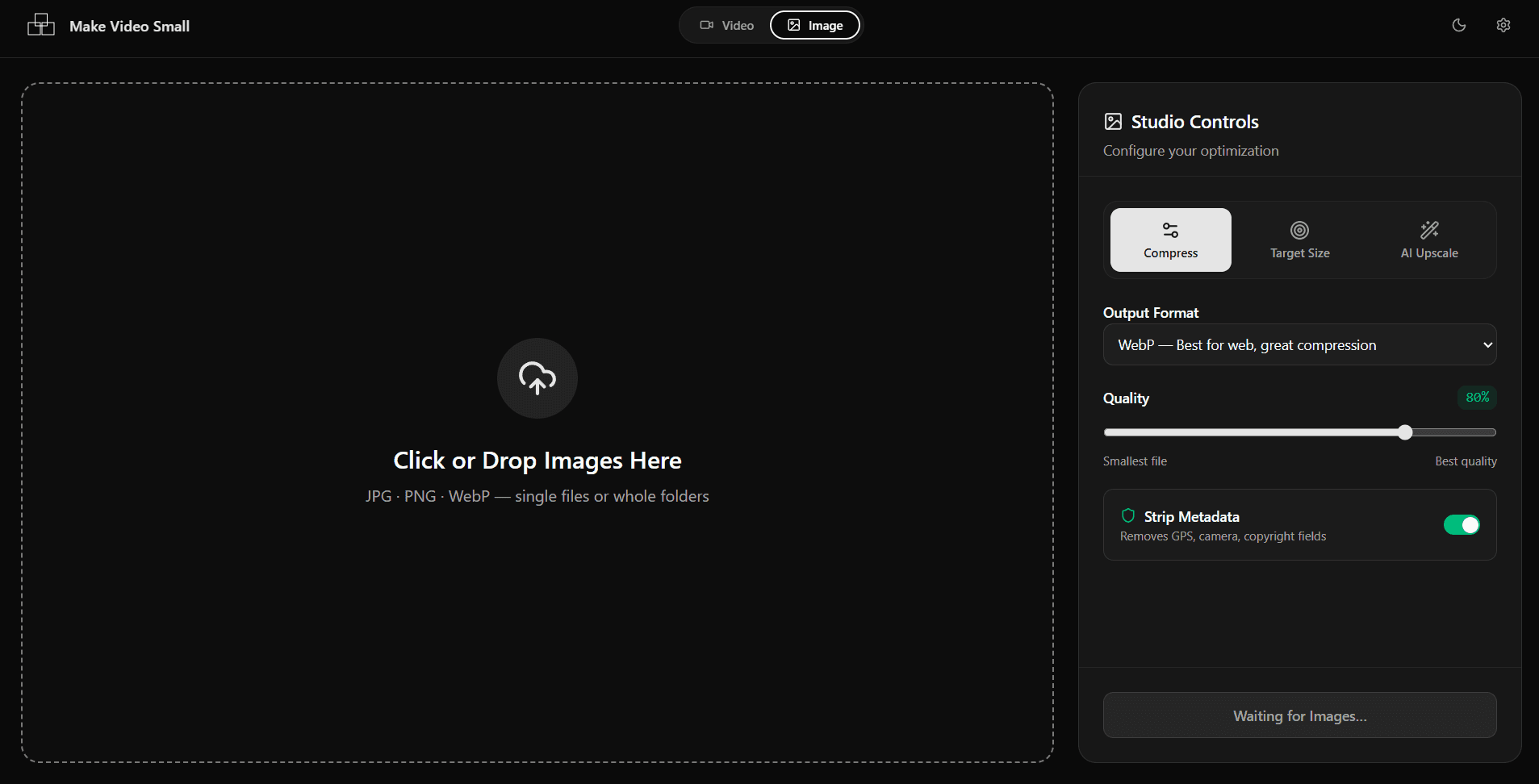The image size is (1539, 784).
Task: Switch to the Video tab
Action: (726, 26)
